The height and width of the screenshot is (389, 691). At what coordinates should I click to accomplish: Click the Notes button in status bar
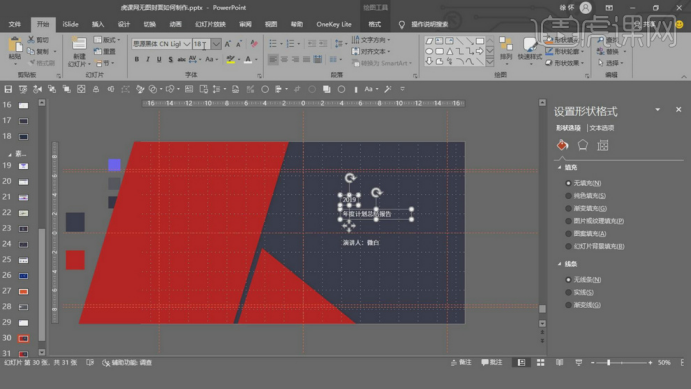coord(461,363)
